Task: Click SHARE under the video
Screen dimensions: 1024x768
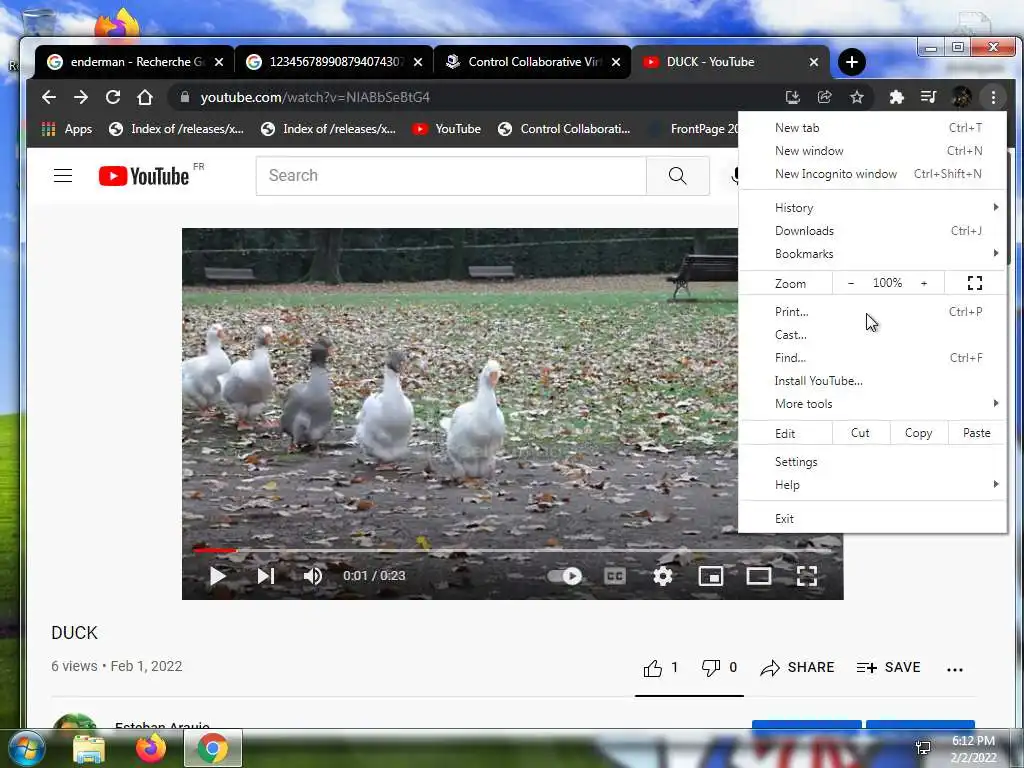Action: tap(797, 668)
